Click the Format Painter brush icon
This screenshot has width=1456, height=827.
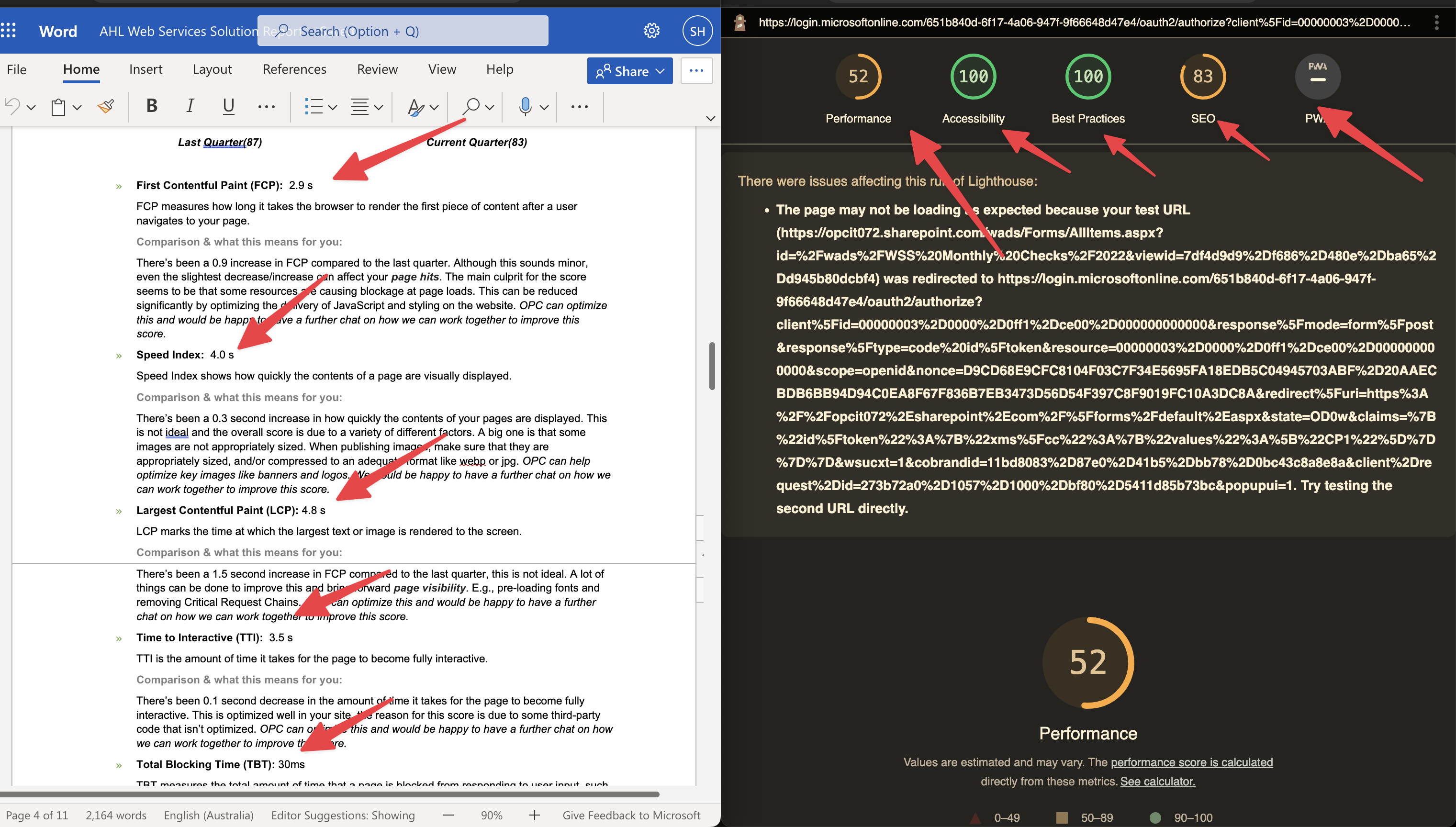106,106
